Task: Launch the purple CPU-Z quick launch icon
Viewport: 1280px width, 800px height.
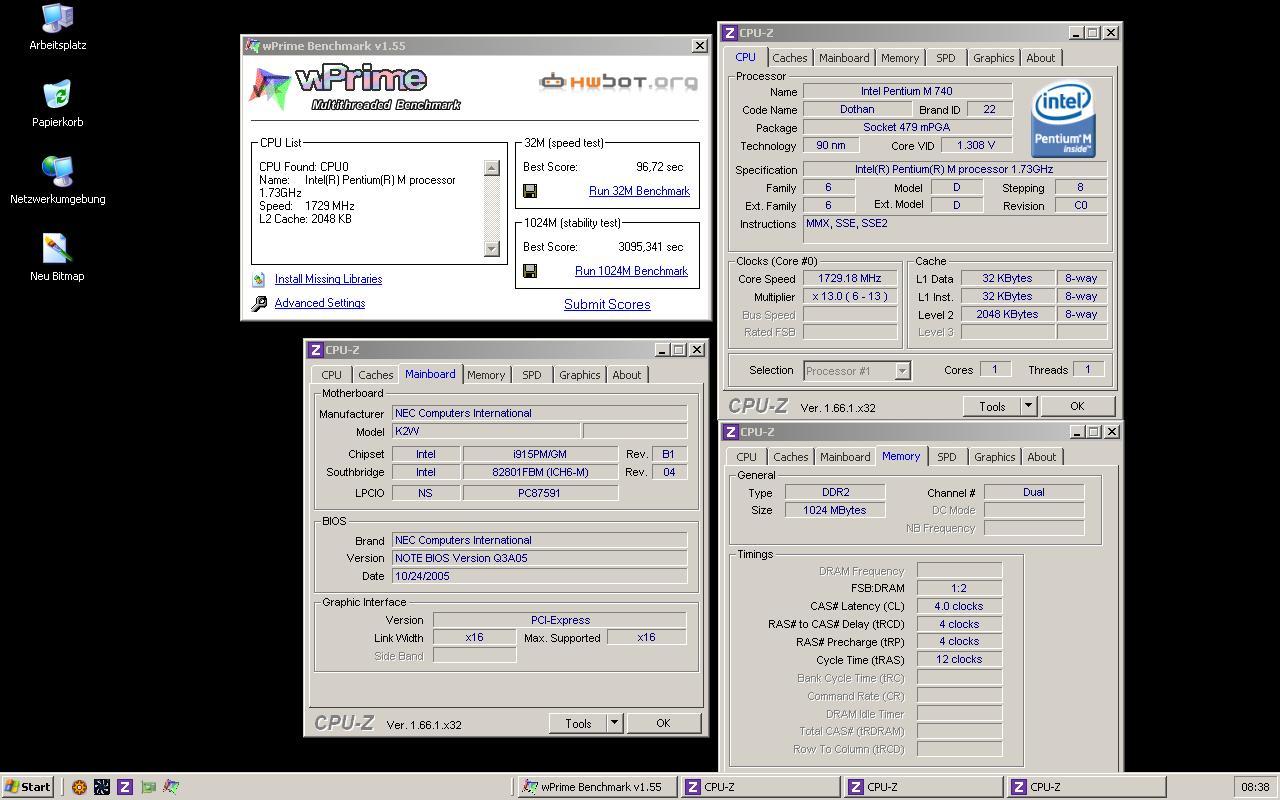Action: click(x=125, y=787)
